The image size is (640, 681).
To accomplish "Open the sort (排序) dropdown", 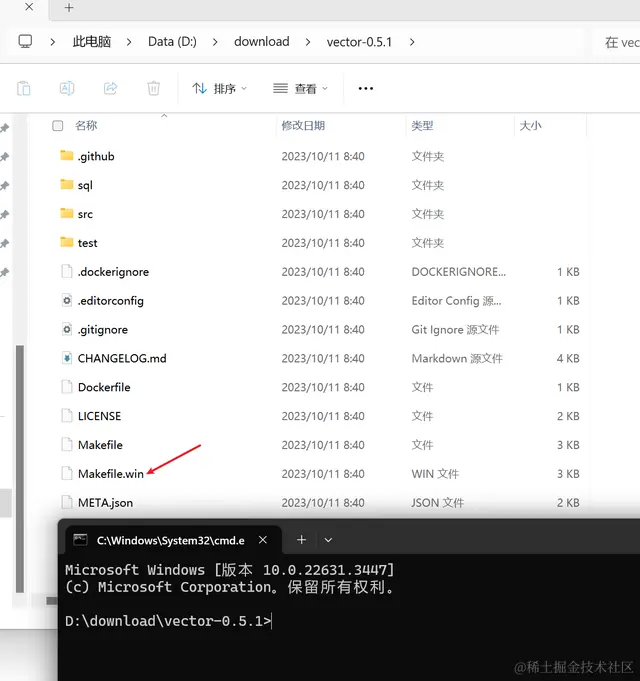I will [x=219, y=89].
